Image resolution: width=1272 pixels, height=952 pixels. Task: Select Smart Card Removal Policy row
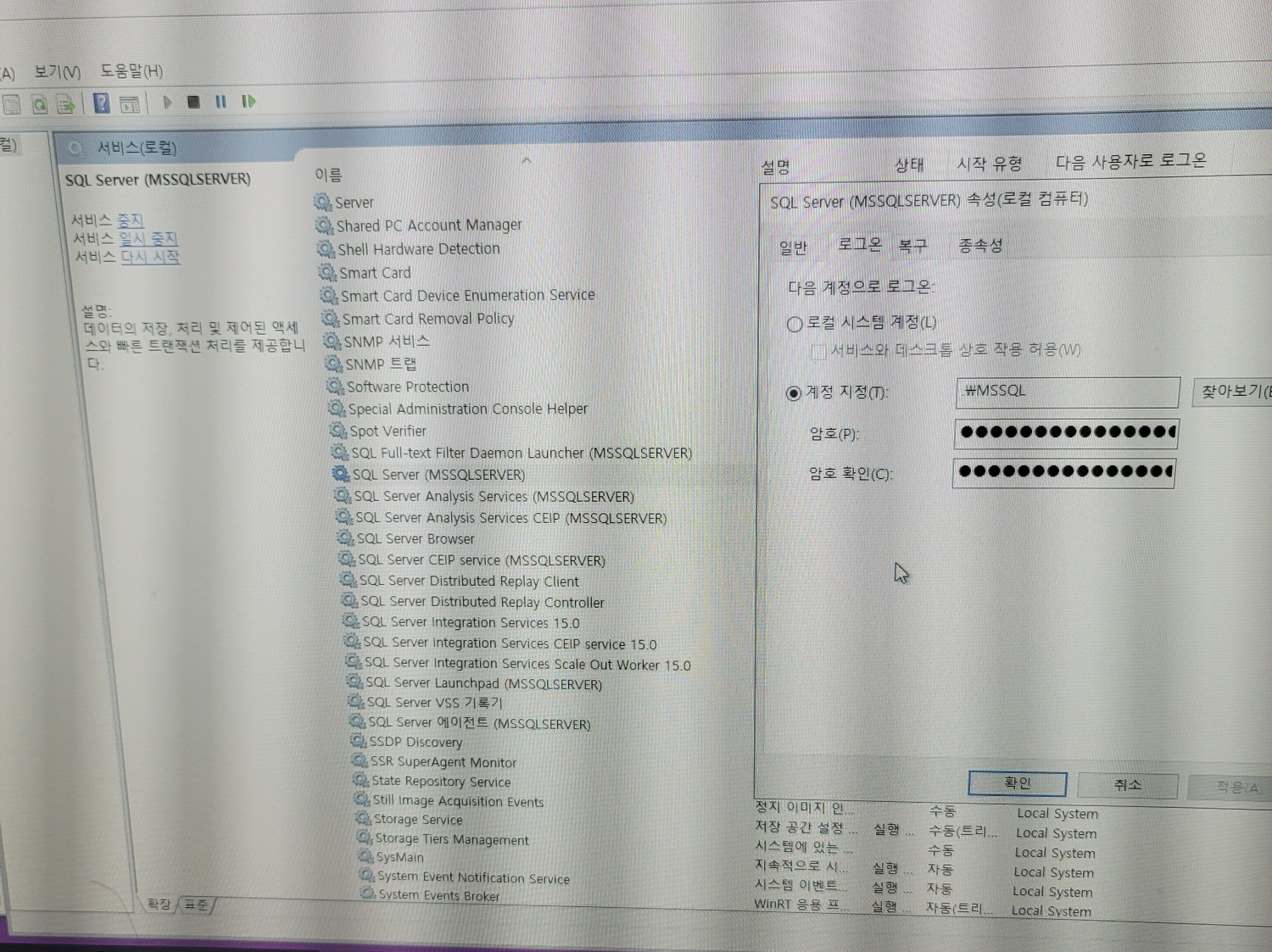[x=428, y=319]
